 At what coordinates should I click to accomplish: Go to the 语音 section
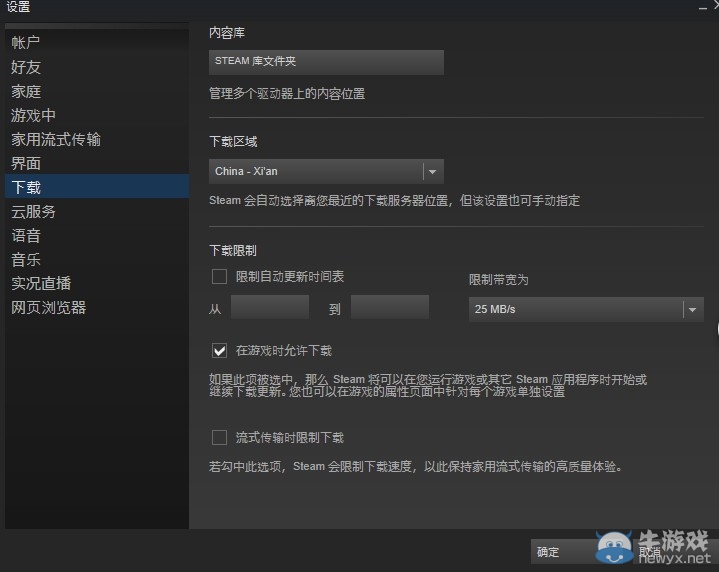[97, 235]
